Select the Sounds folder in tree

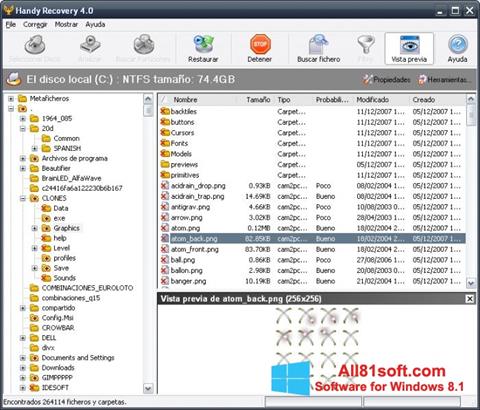pyautogui.click(x=64, y=278)
